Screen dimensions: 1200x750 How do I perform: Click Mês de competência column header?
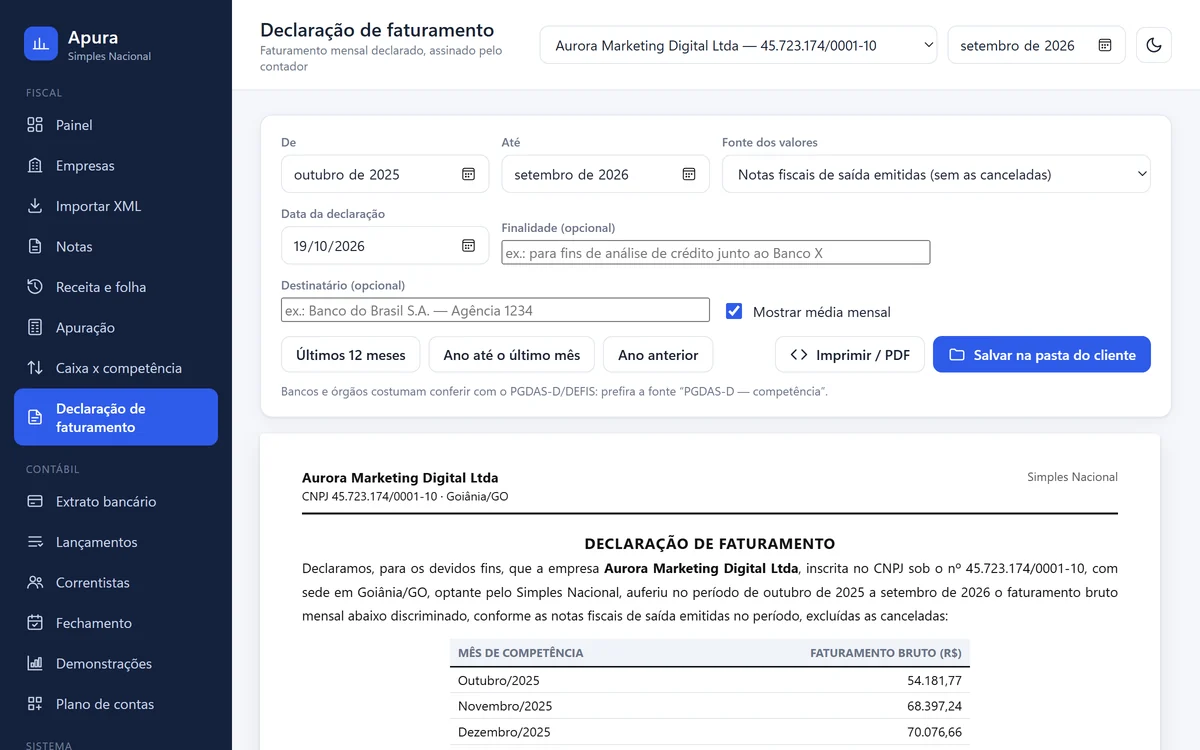pos(521,653)
